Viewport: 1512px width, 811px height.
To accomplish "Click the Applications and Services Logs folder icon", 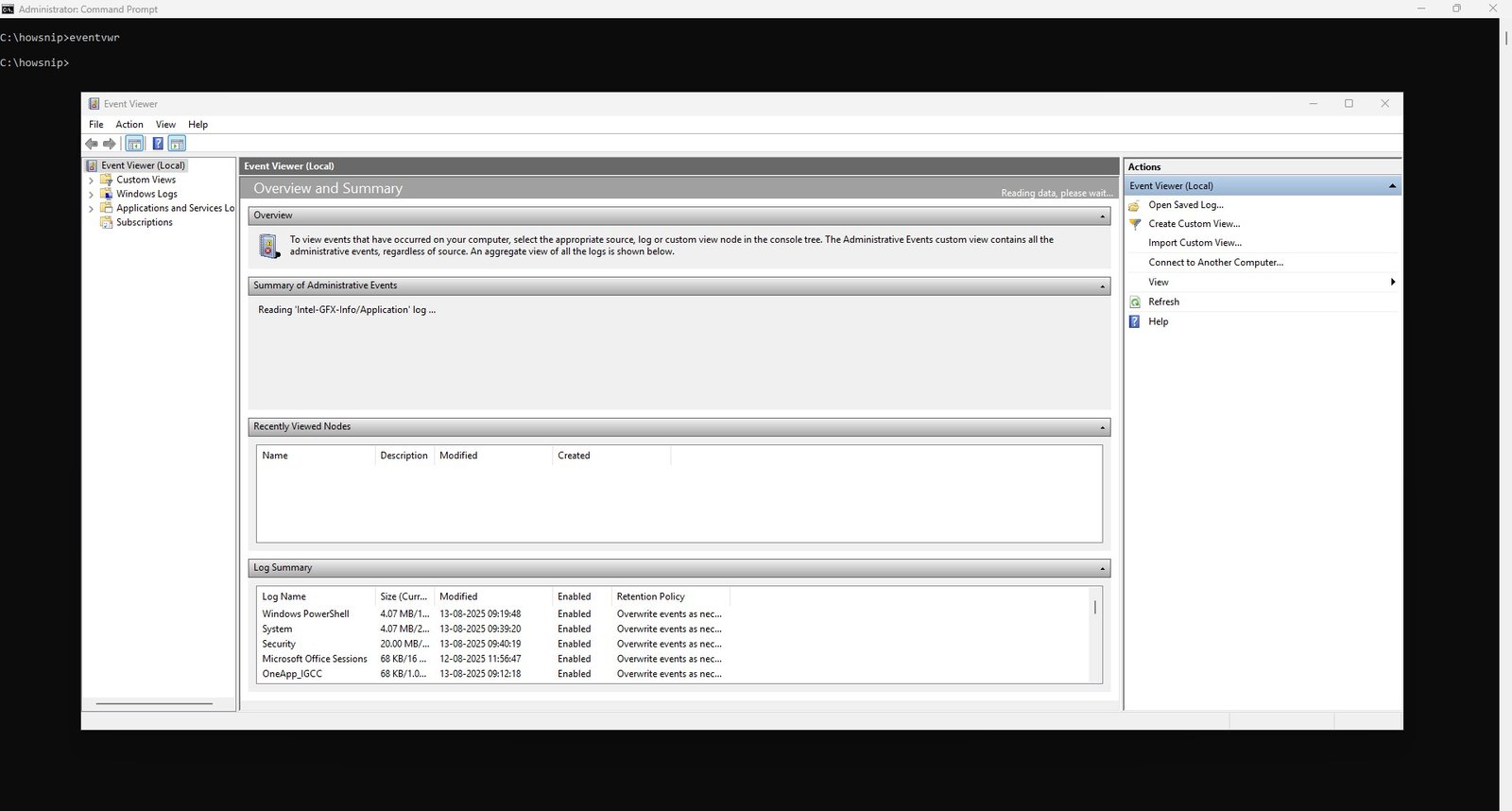I will point(107,208).
